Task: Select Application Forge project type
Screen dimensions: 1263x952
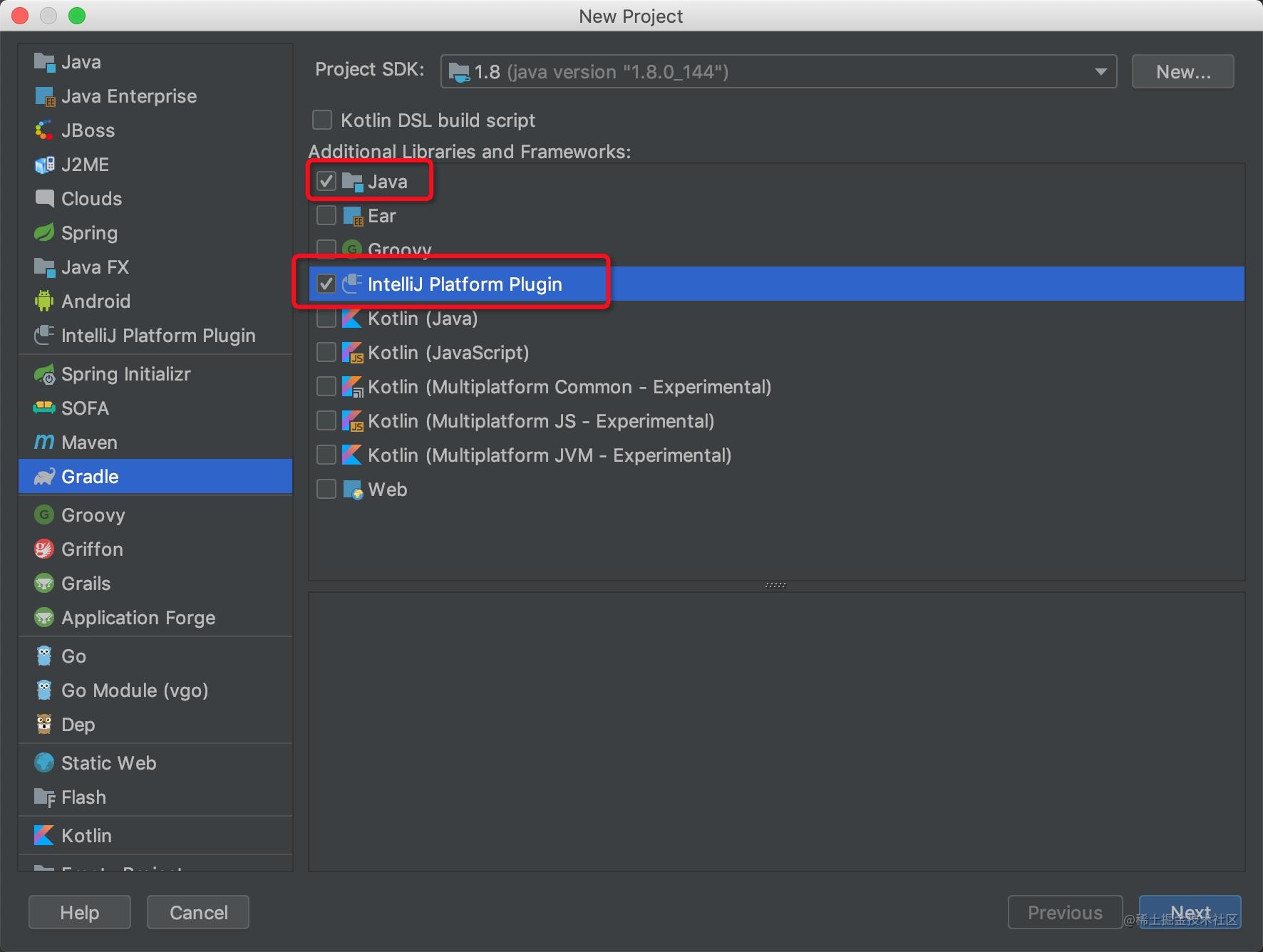Action: click(x=155, y=618)
